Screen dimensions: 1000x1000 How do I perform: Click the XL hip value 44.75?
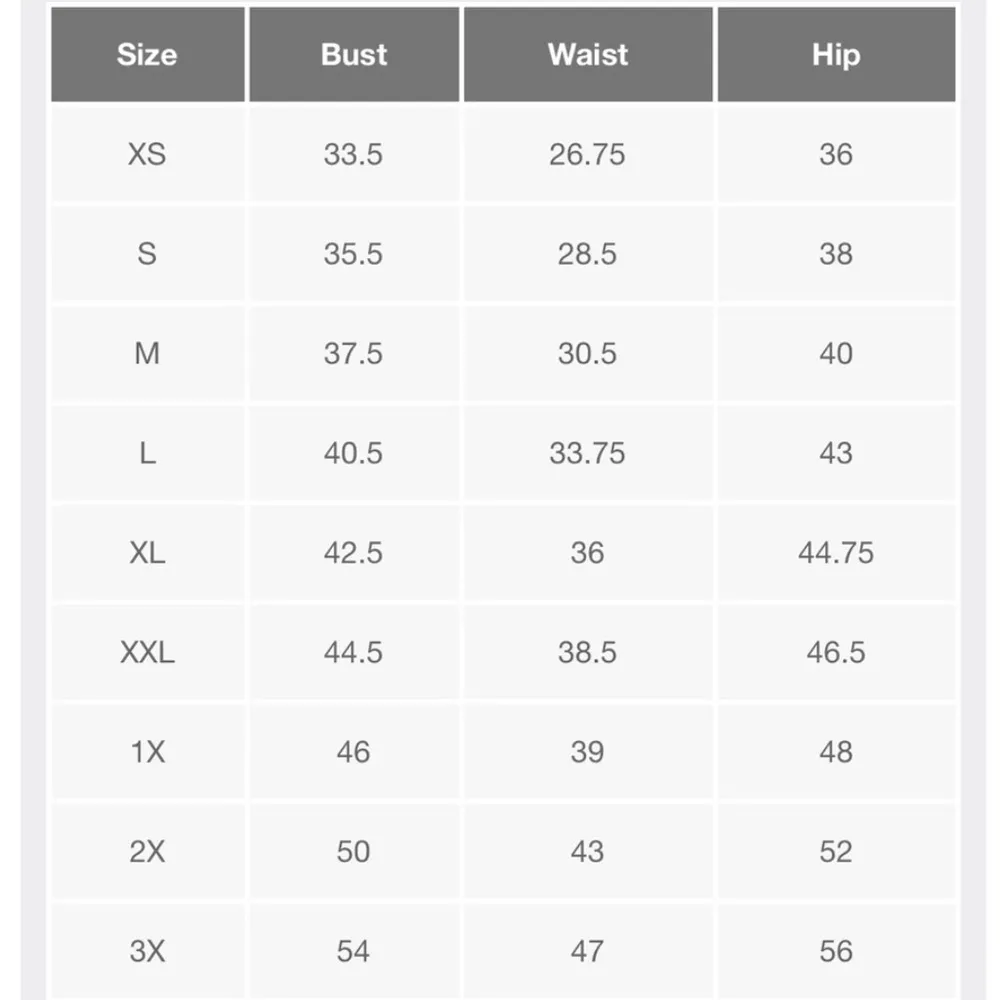click(x=836, y=552)
